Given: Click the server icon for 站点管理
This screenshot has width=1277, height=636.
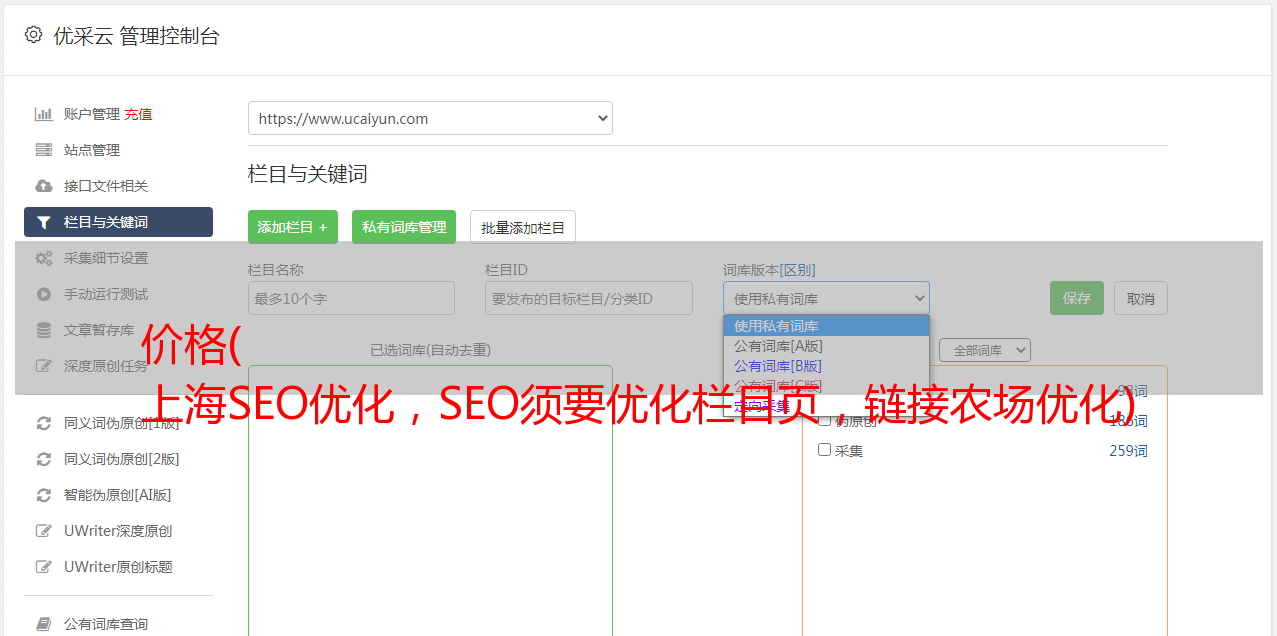Looking at the screenshot, I should (44, 150).
